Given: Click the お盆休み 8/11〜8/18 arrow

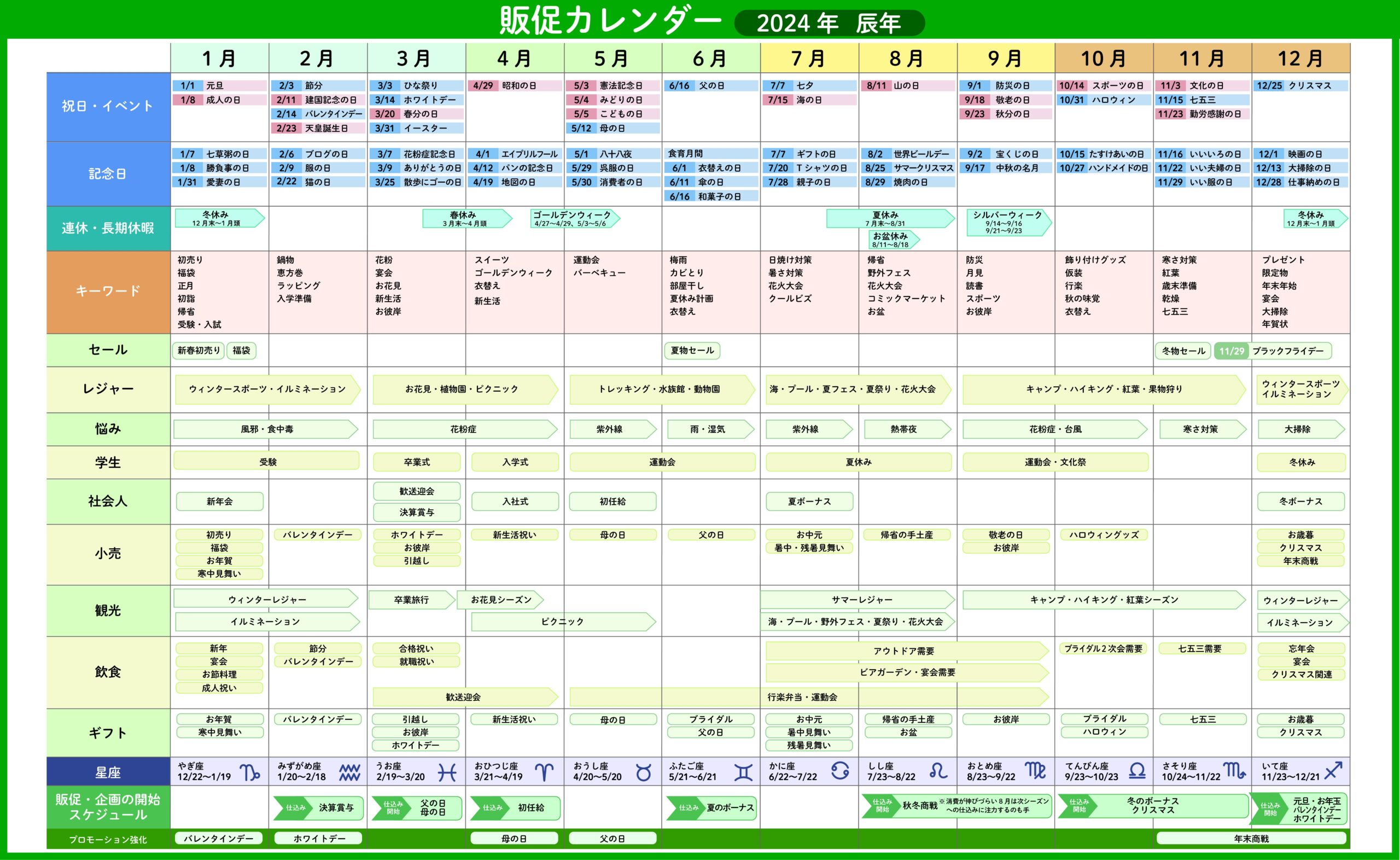Looking at the screenshot, I should click(894, 240).
